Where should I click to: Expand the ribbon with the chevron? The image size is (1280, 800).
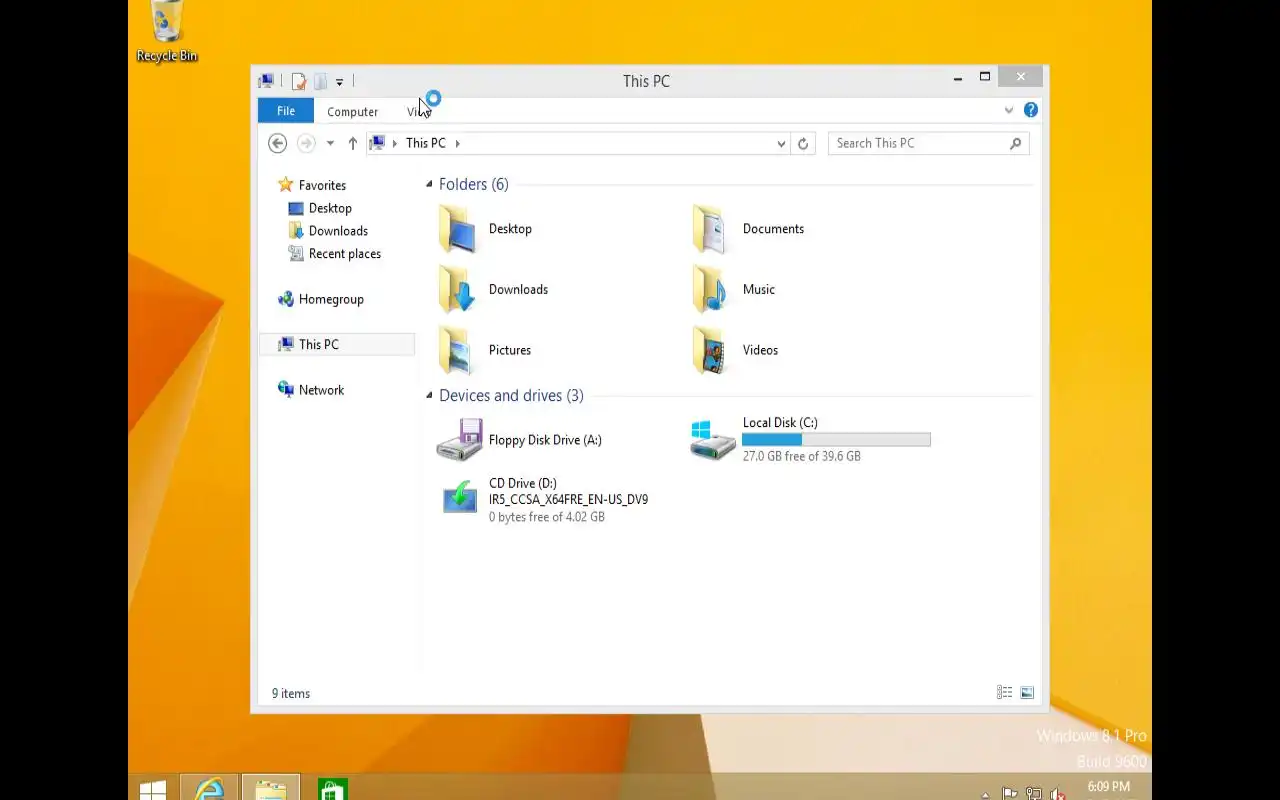[x=1009, y=111]
